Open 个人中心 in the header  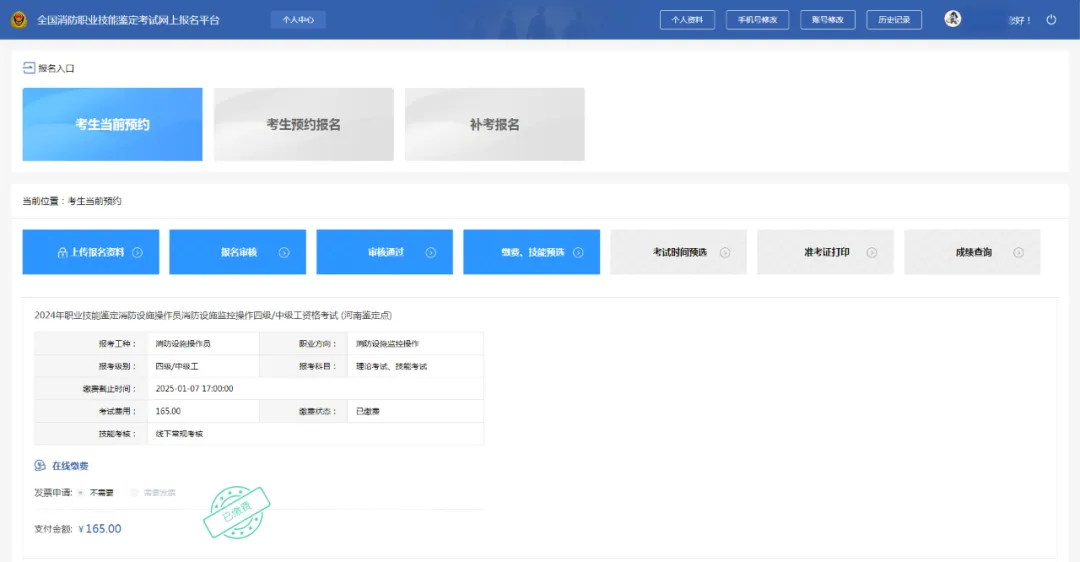pos(298,20)
